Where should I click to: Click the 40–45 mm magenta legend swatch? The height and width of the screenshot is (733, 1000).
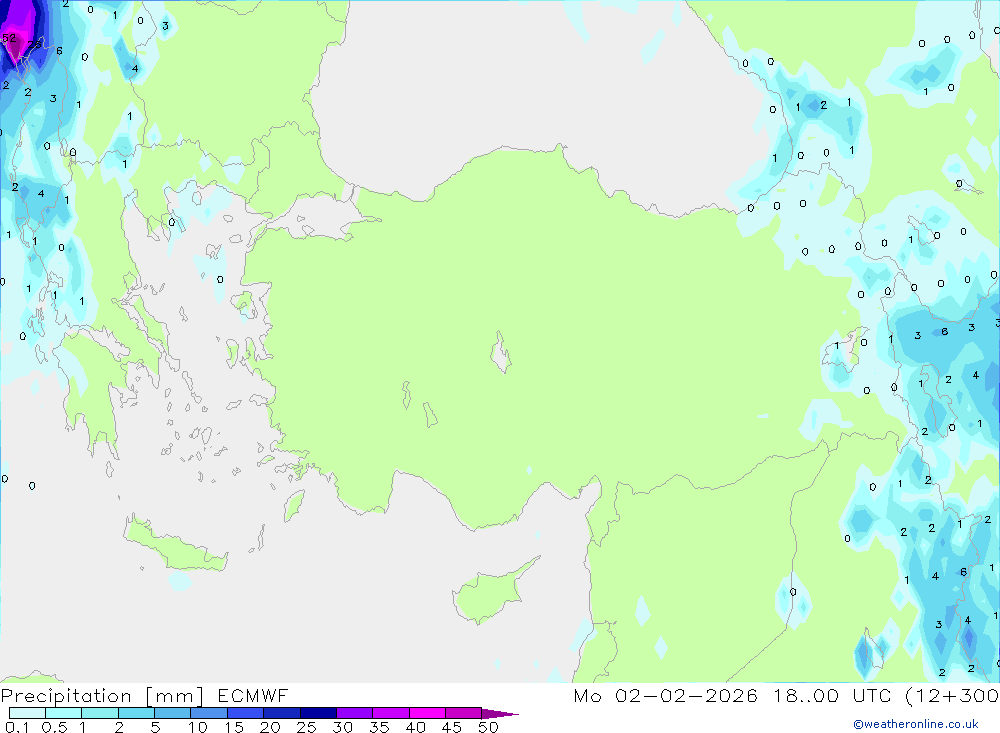(427, 713)
